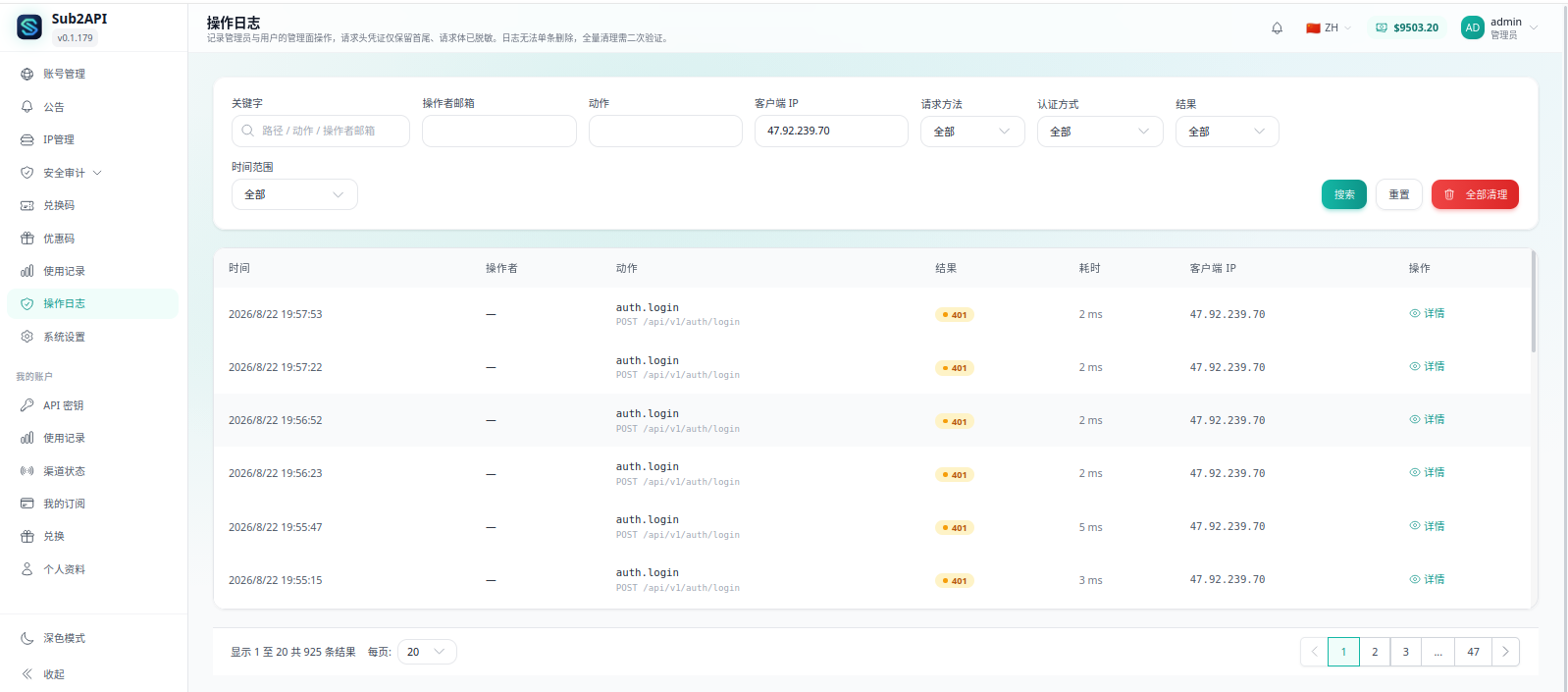Click eye icon in 19:57:53 row
Screen dimensions: 1568x692
tap(1415, 313)
